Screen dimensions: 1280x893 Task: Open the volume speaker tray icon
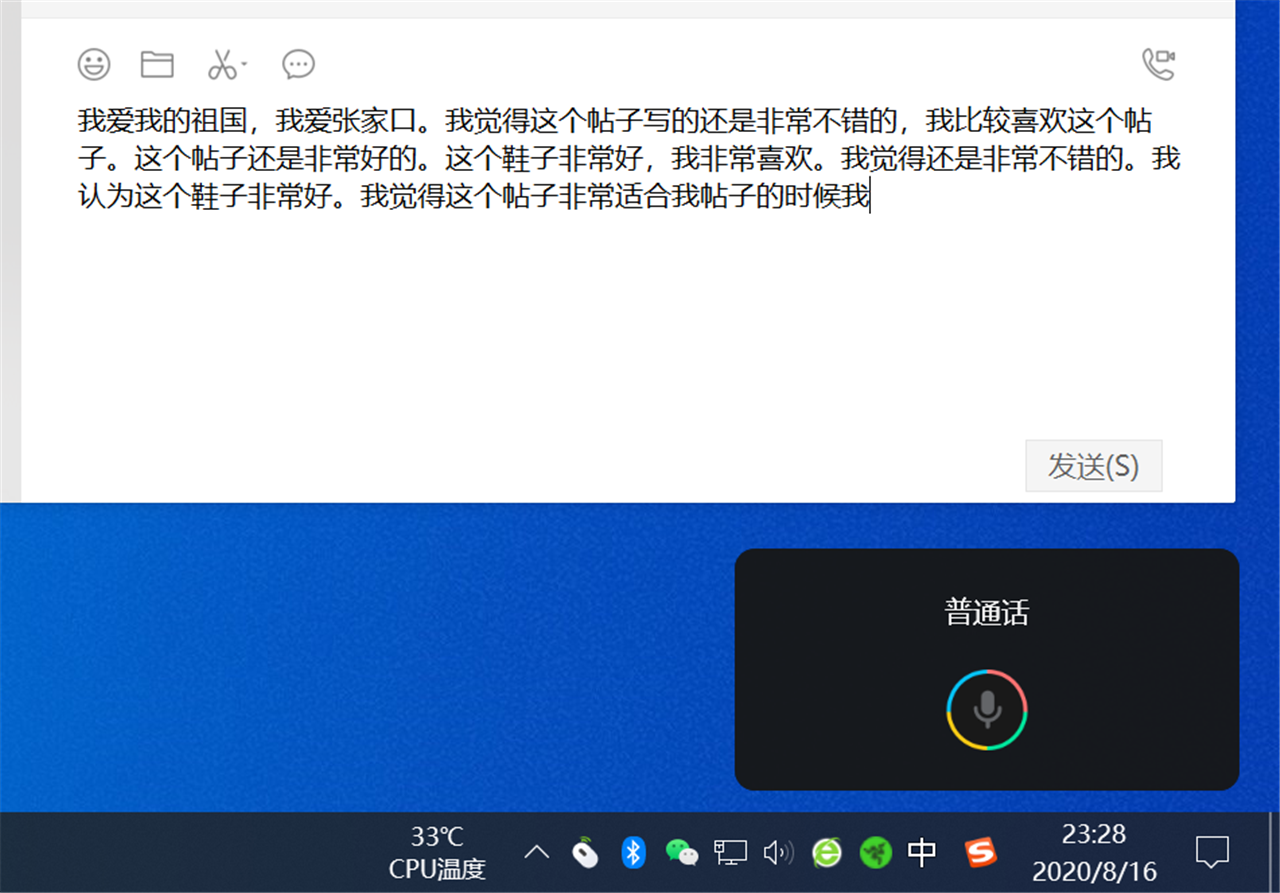click(778, 852)
